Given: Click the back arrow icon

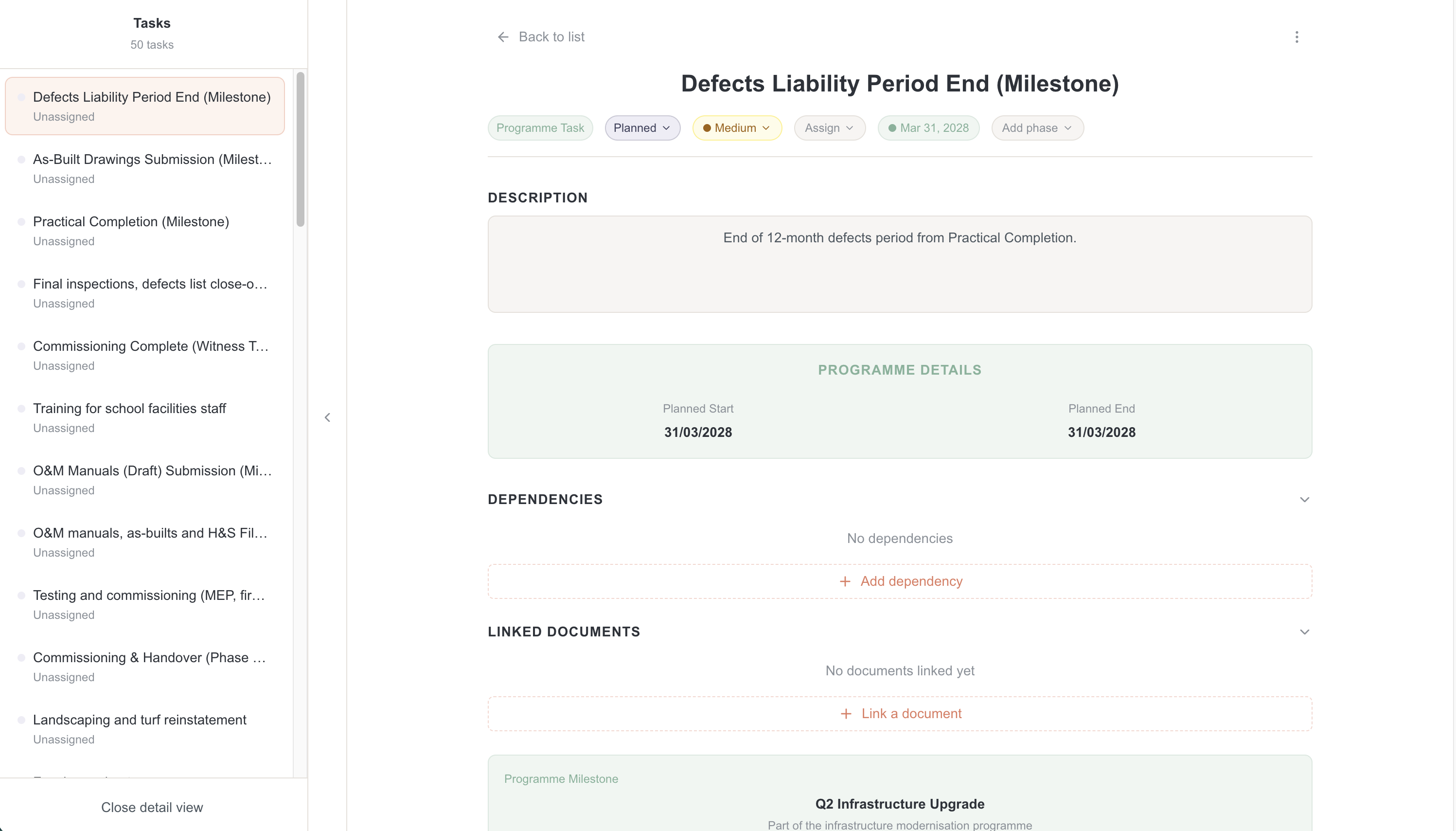Looking at the screenshot, I should click(502, 37).
